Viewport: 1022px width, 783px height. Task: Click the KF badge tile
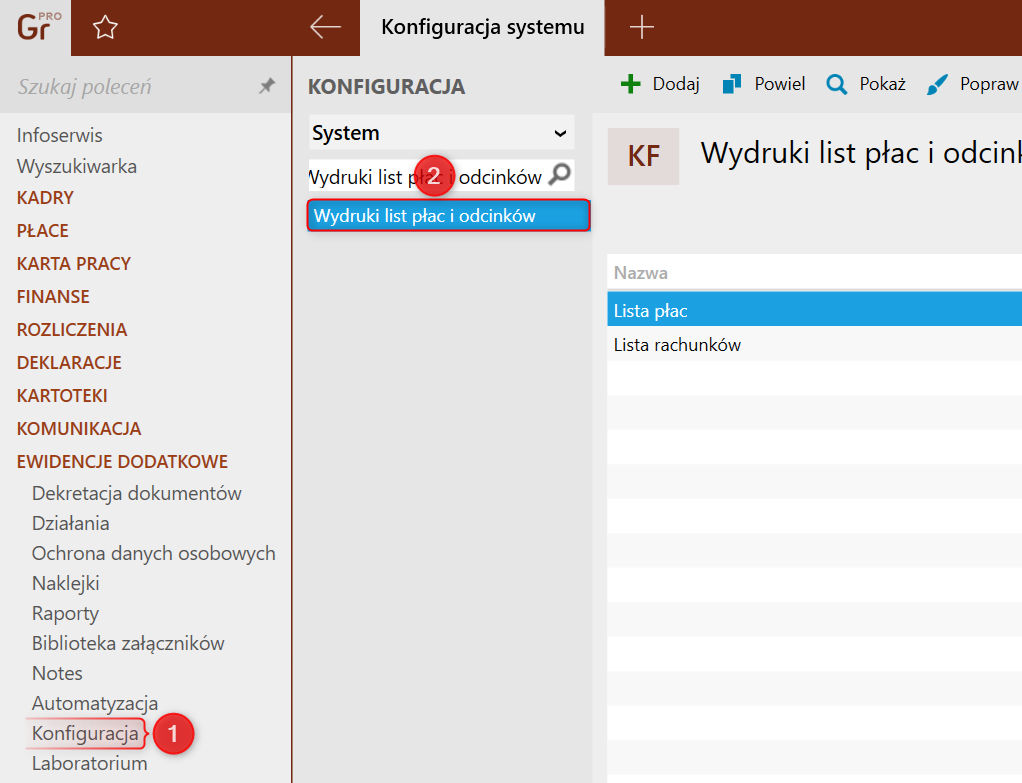click(643, 156)
